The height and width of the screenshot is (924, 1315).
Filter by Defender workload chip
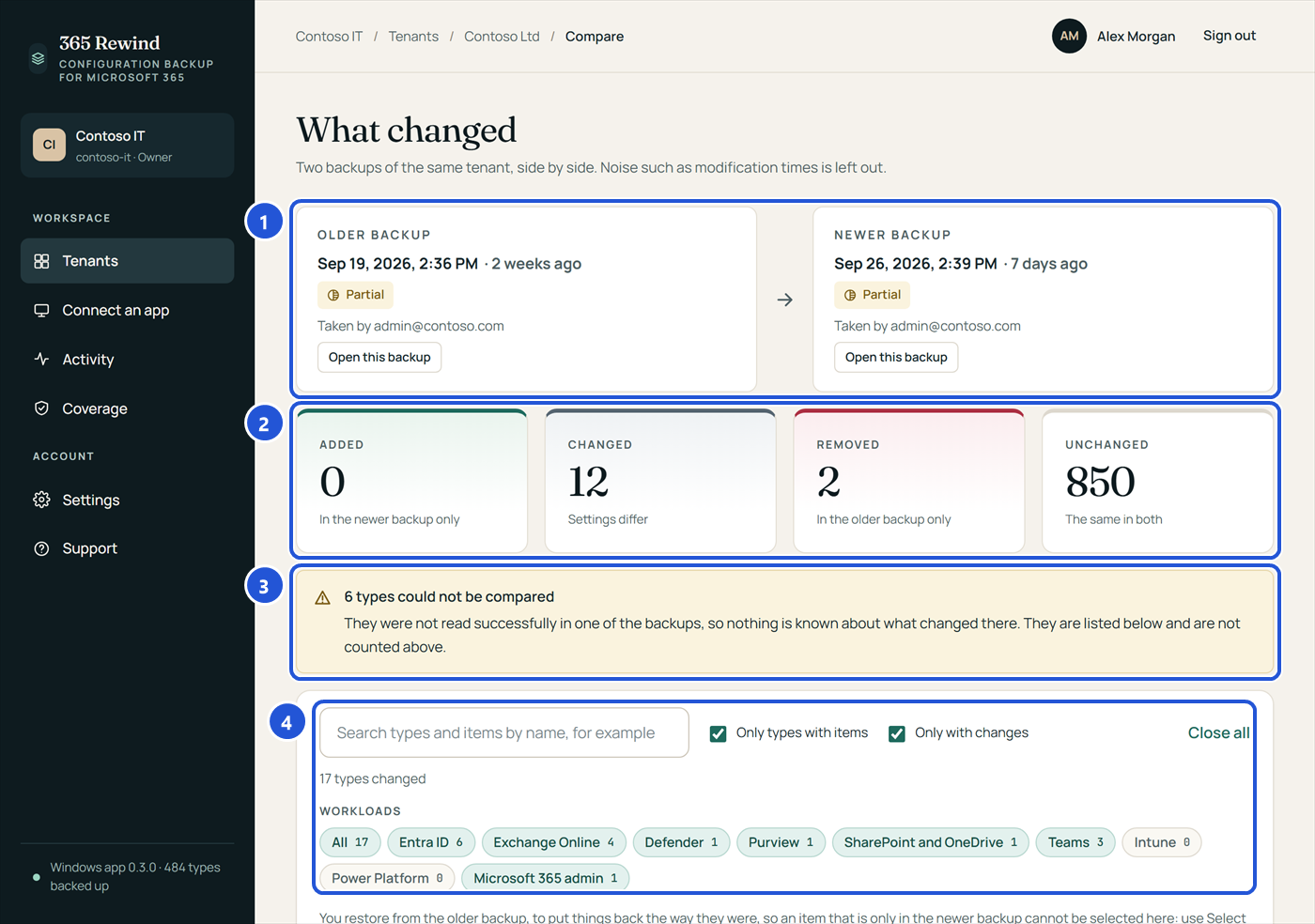tap(681, 842)
